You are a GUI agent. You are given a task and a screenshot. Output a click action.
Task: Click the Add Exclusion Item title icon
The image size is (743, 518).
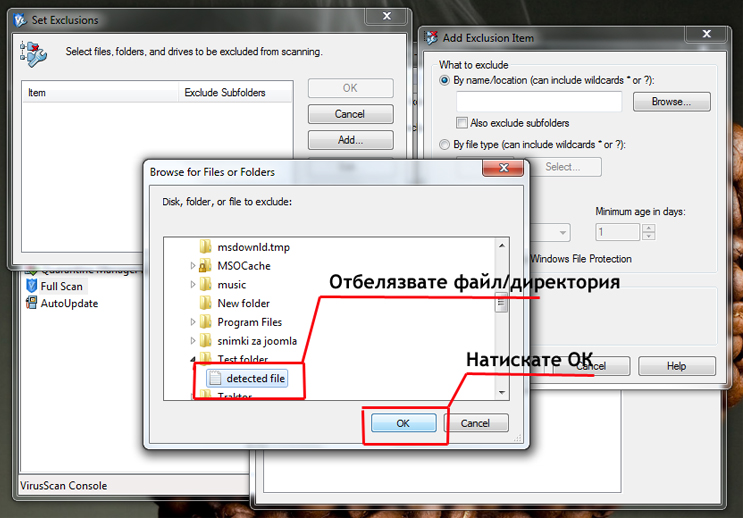432,37
